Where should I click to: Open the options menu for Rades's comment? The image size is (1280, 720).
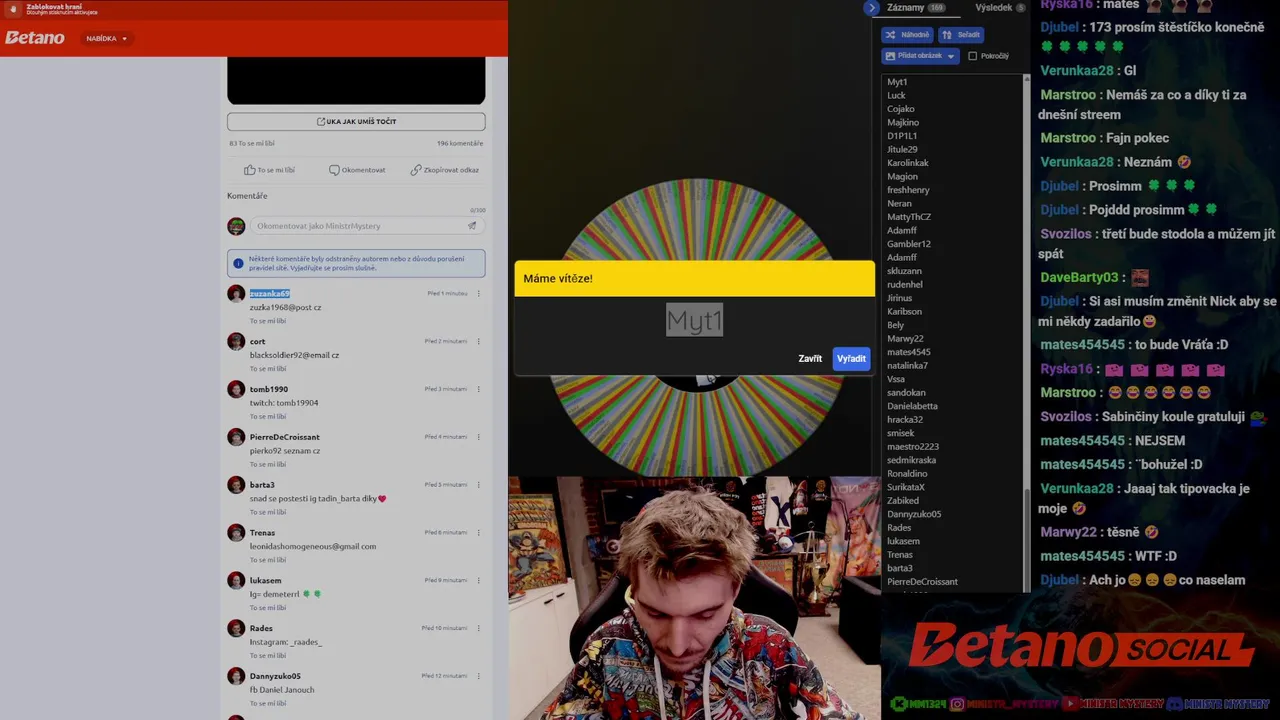479,628
